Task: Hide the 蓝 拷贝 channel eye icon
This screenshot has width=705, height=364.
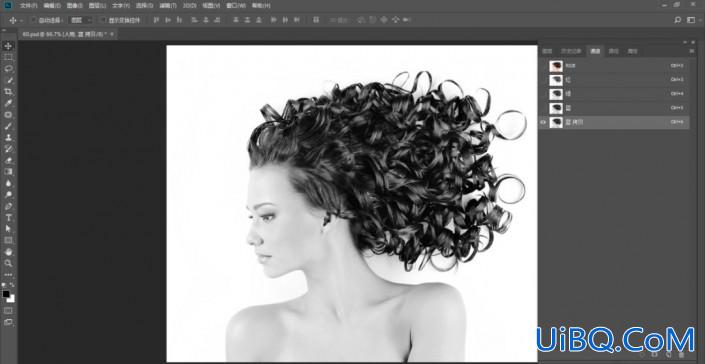Action: (x=543, y=122)
